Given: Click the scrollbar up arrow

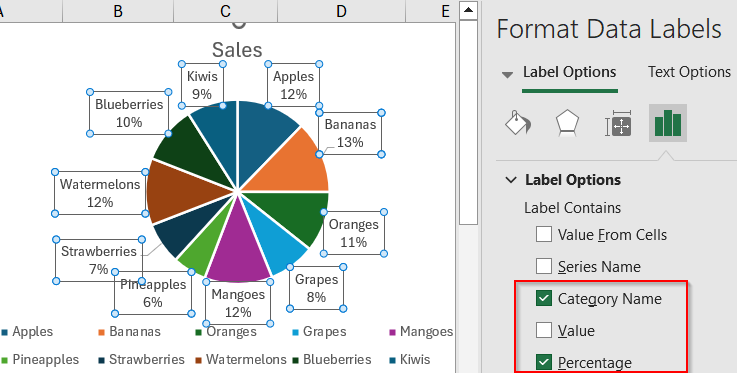Looking at the screenshot, I should click(469, 10).
